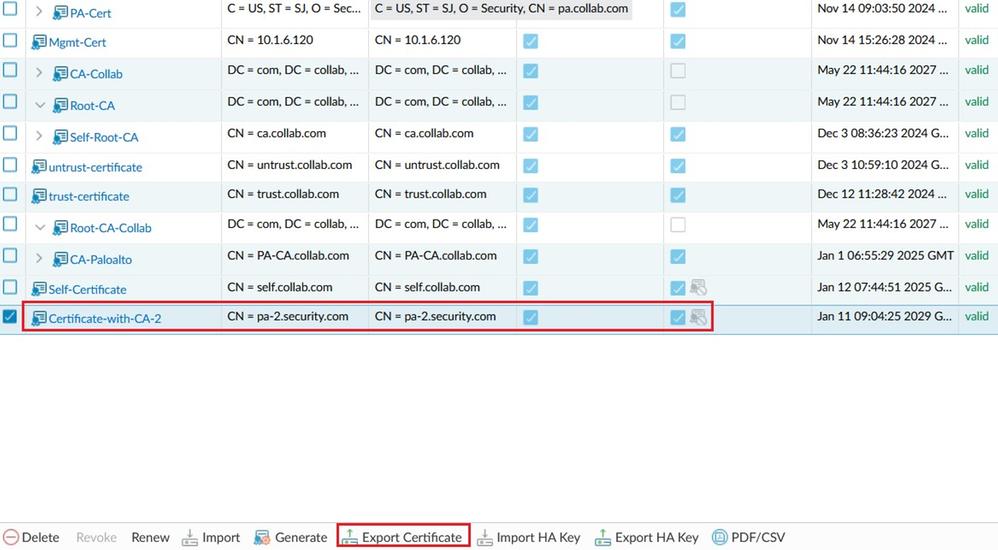Click the issuer 'CN = trust.collab.com'

pos(430,194)
